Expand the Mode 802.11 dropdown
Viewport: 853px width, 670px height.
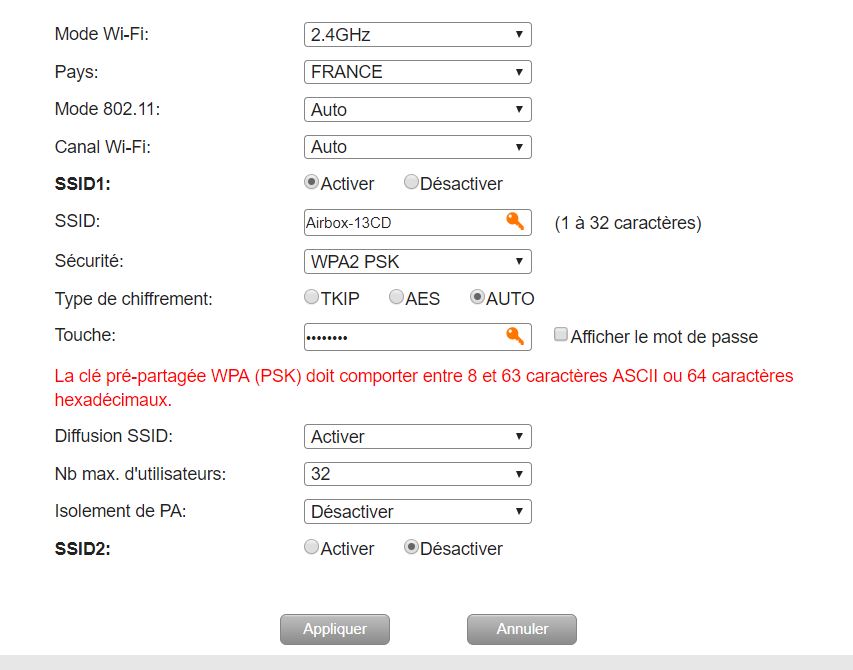418,109
